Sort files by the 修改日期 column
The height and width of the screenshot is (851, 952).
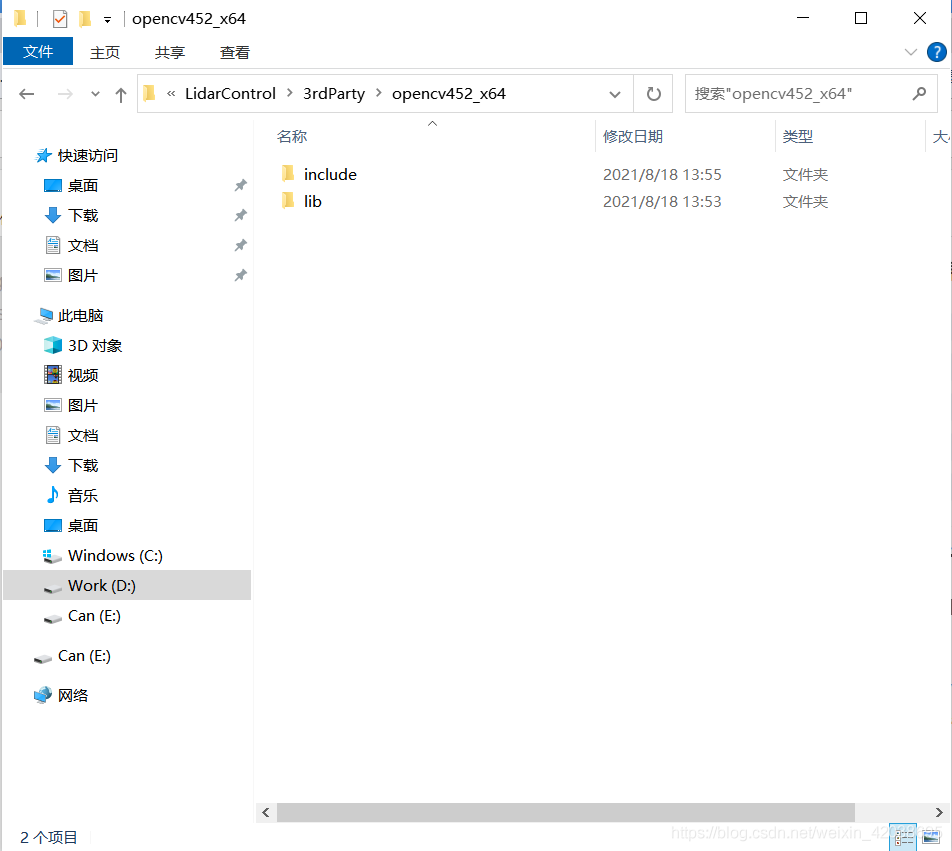(633, 137)
